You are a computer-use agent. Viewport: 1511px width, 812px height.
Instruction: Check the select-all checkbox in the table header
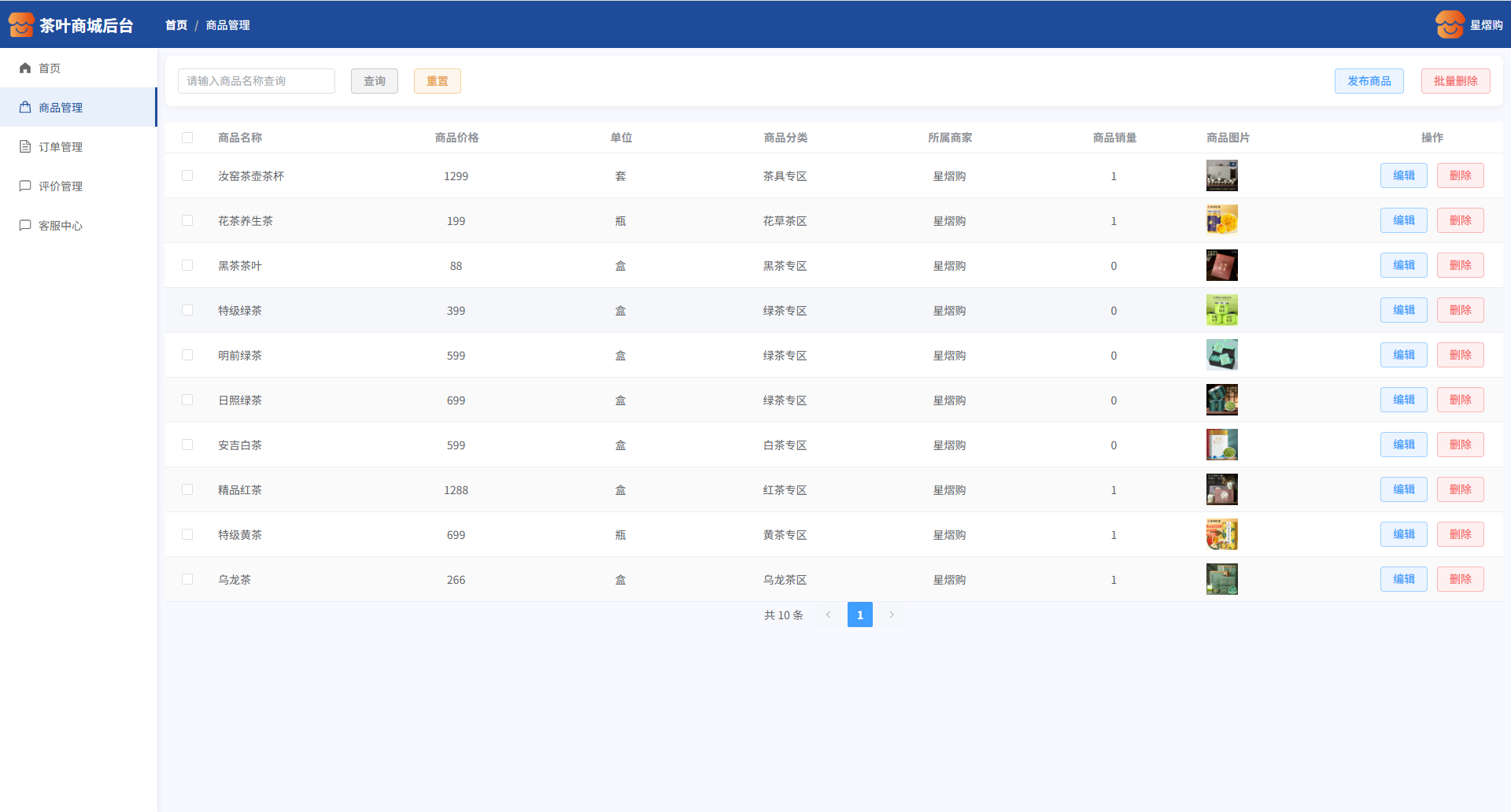(x=187, y=138)
